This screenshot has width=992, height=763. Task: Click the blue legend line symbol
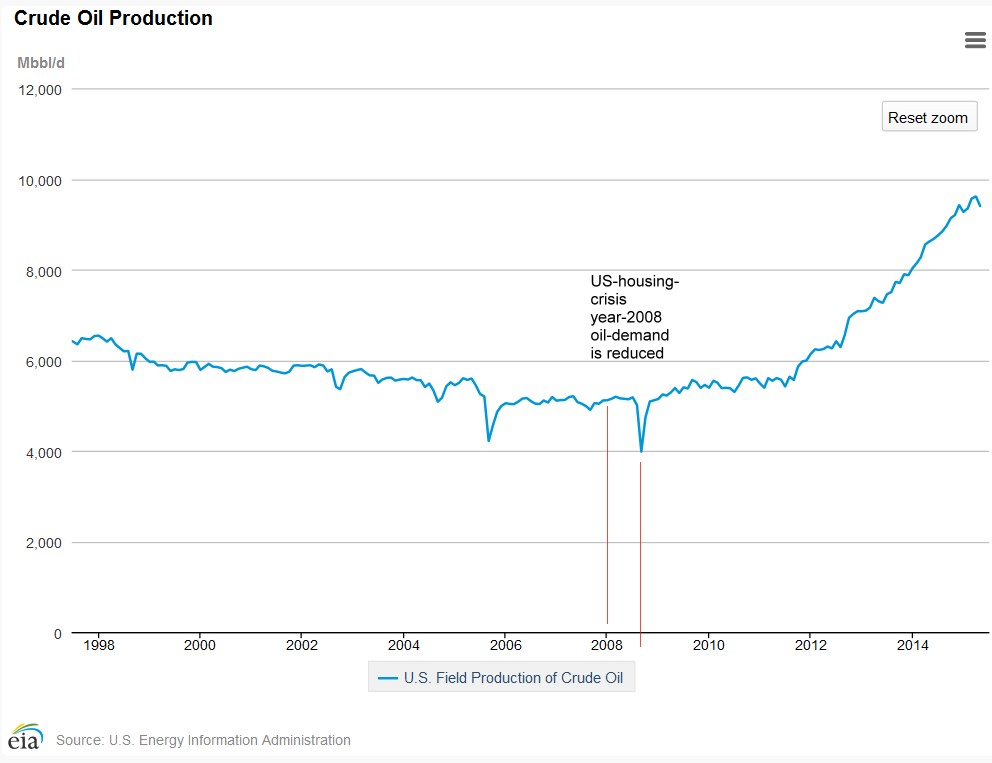click(387, 678)
